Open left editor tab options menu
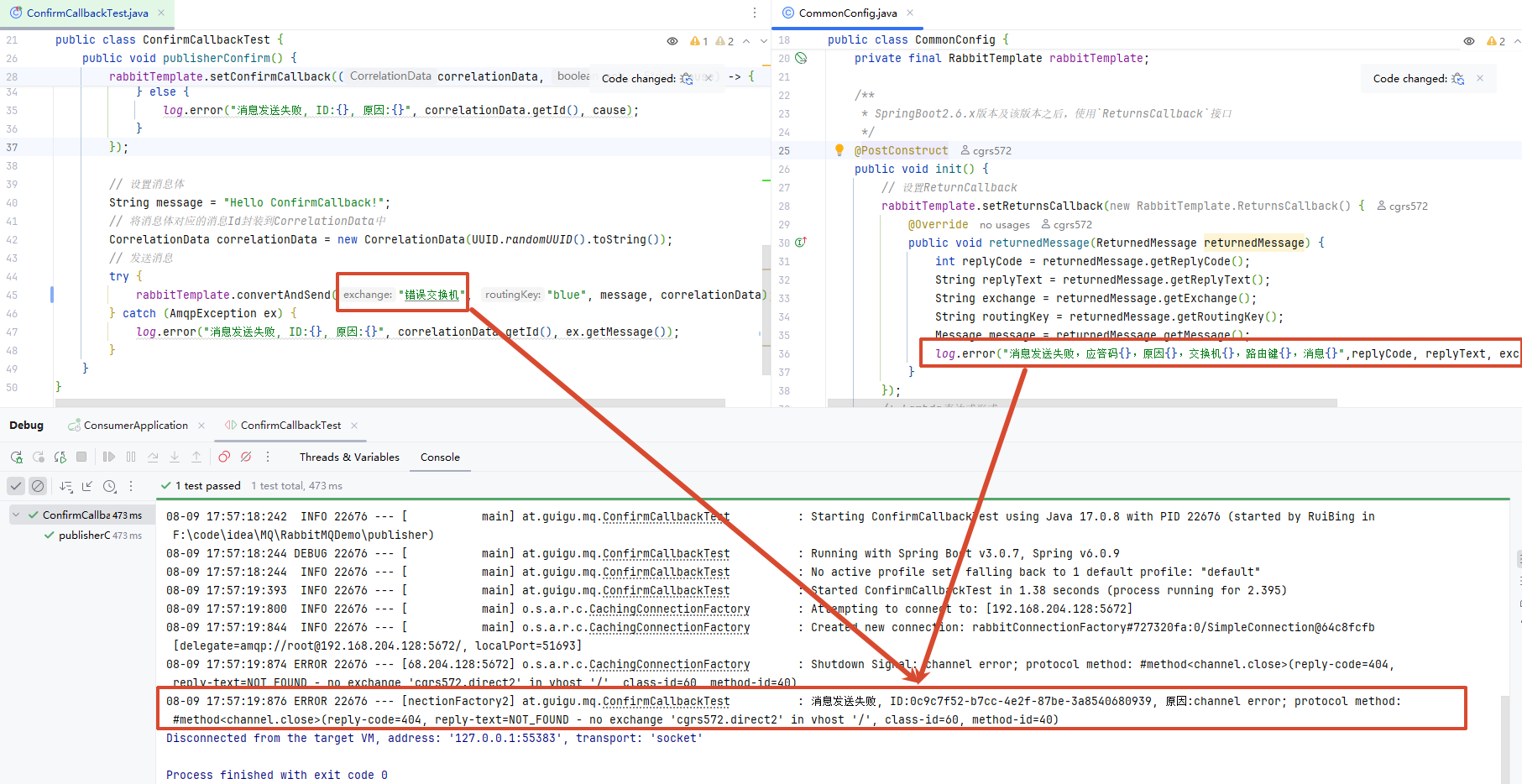This screenshot has height=784, width=1522. click(754, 13)
